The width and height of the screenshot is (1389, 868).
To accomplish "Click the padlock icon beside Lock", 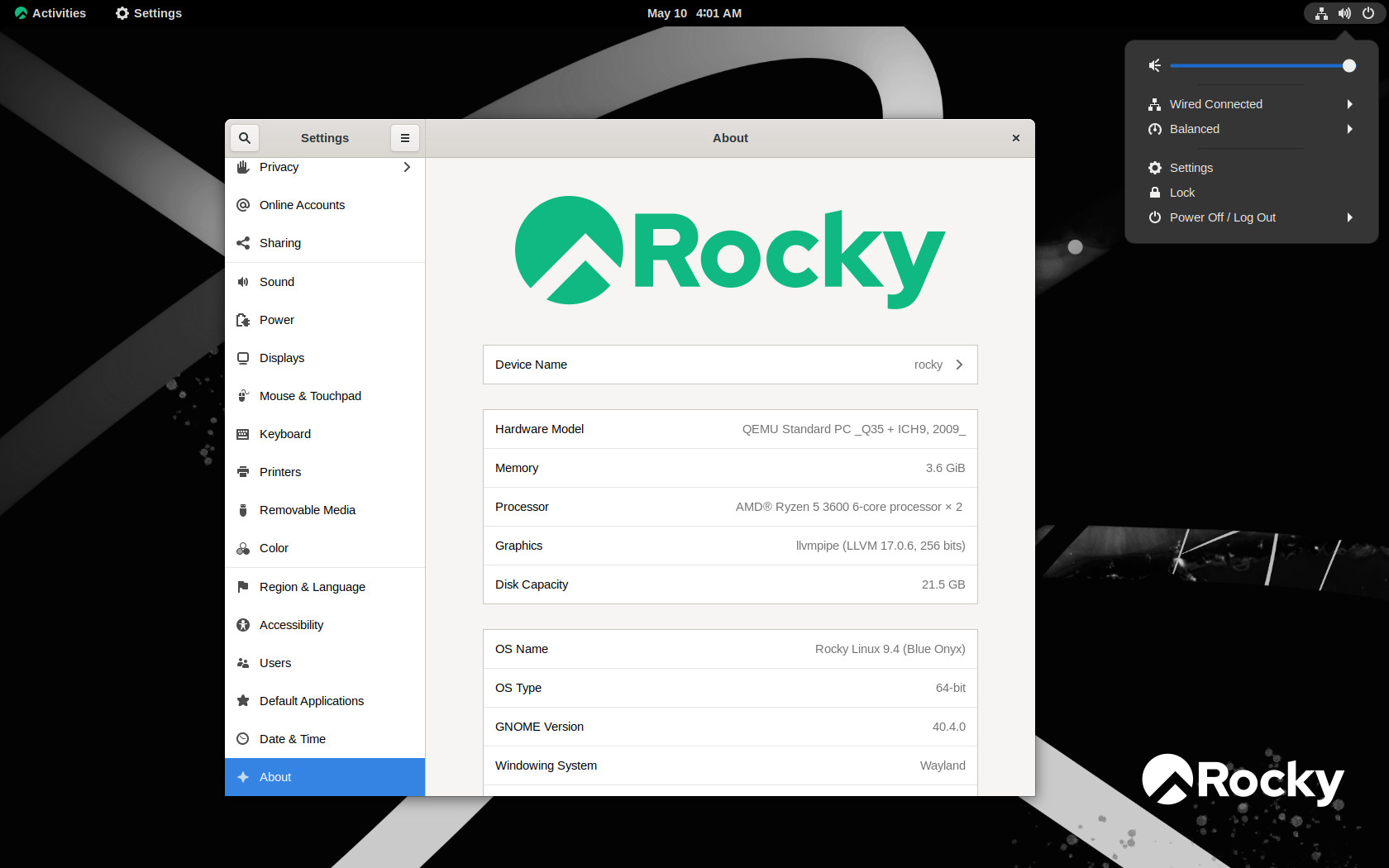I will pos(1155,193).
